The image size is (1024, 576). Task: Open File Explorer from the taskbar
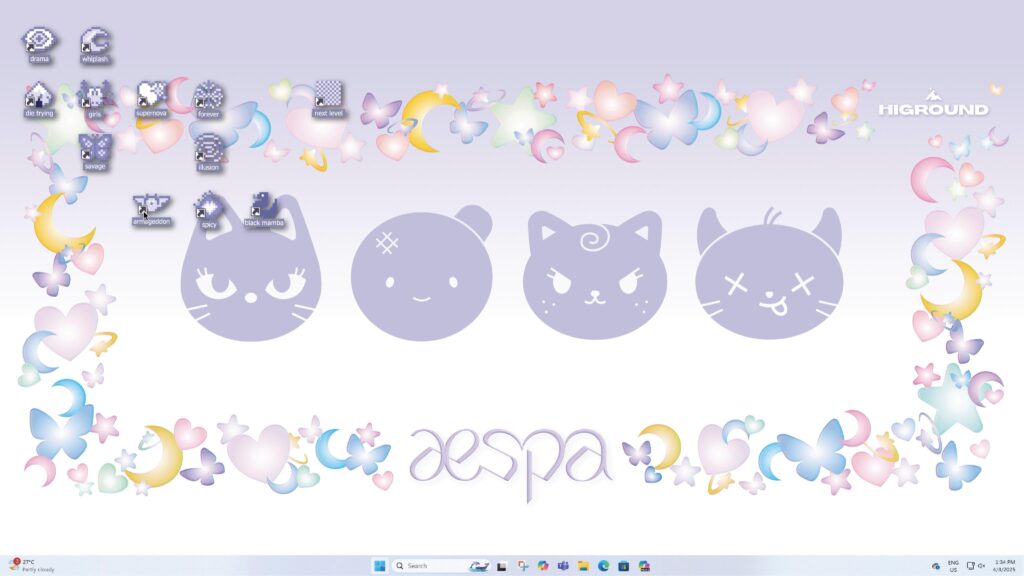[x=583, y=566]
